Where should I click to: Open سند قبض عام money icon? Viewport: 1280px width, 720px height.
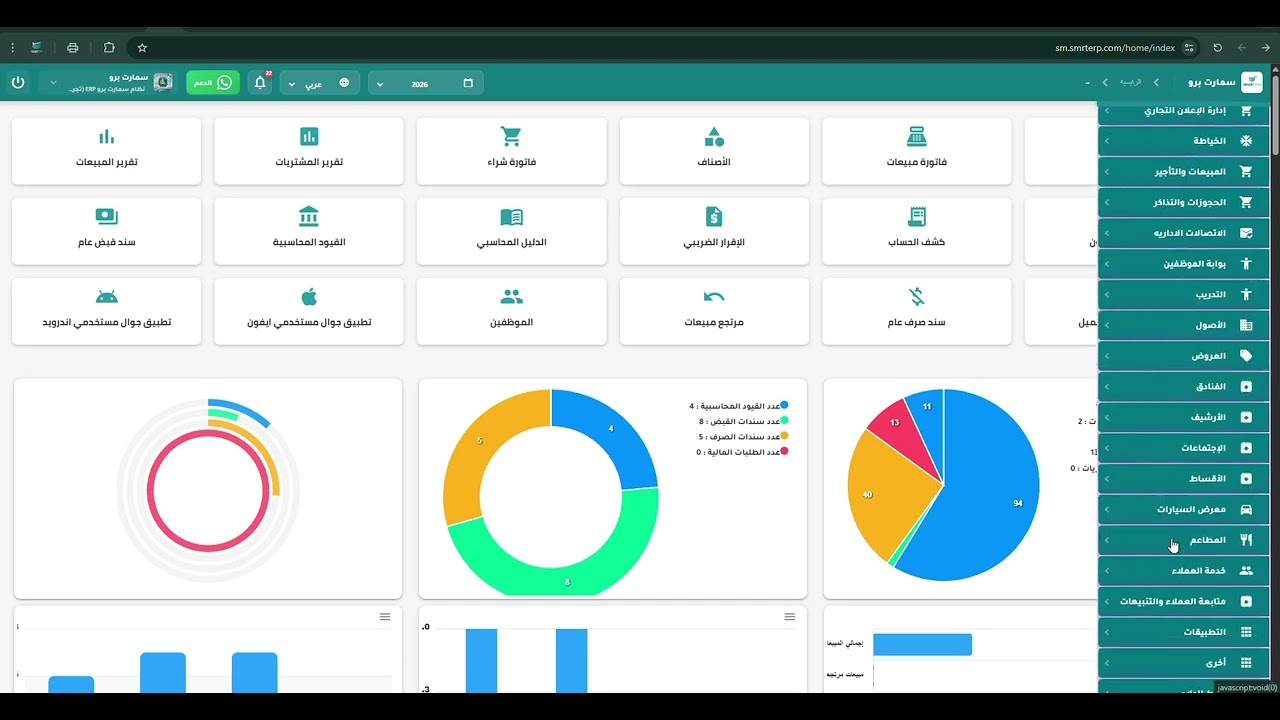(107, 217)
